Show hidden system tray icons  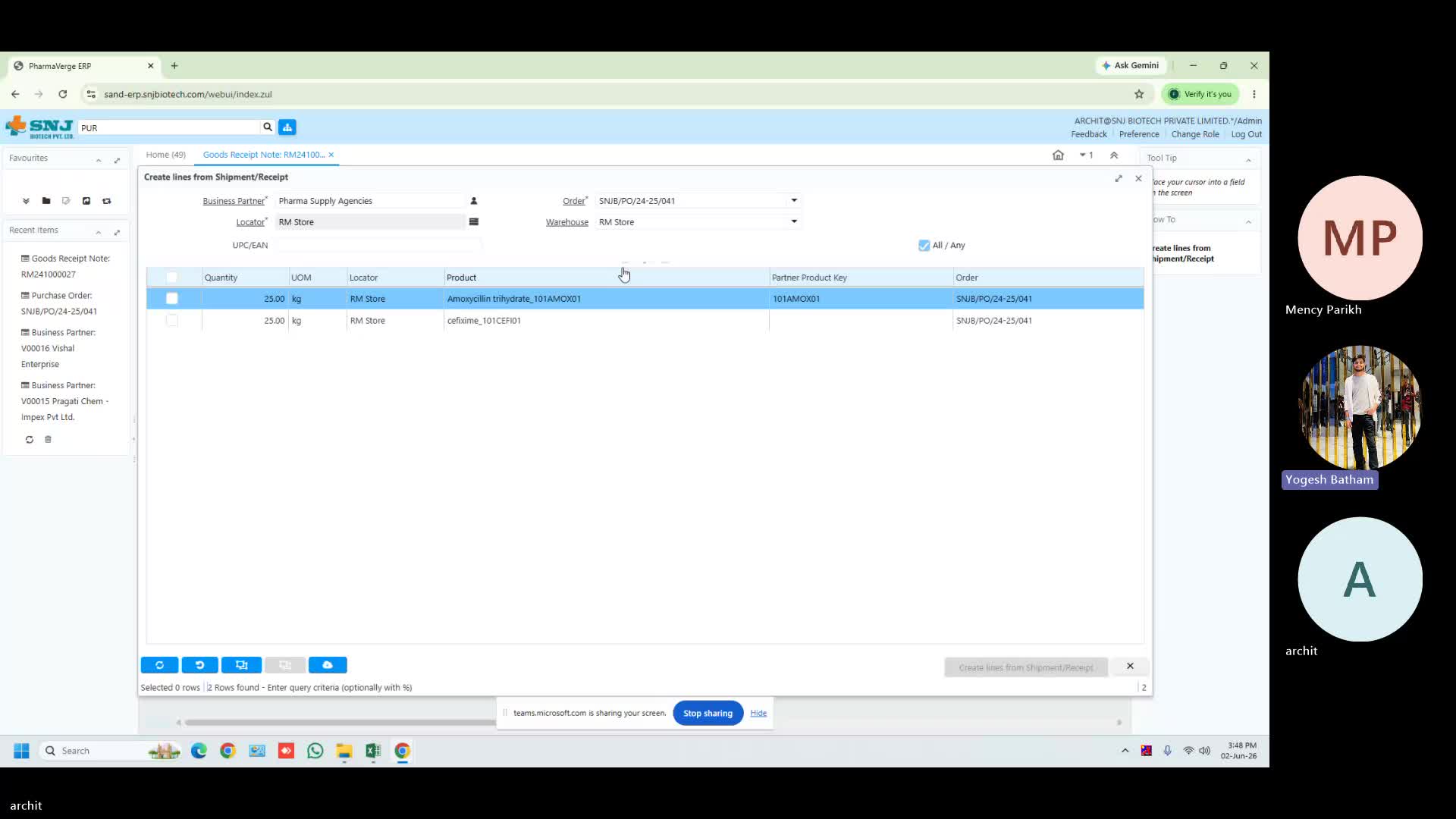[1125, 751]
